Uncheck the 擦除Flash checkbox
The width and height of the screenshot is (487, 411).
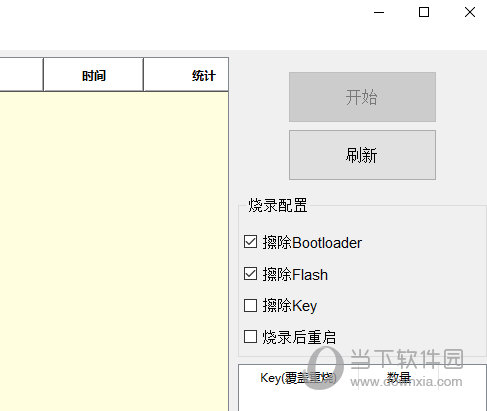250,274
